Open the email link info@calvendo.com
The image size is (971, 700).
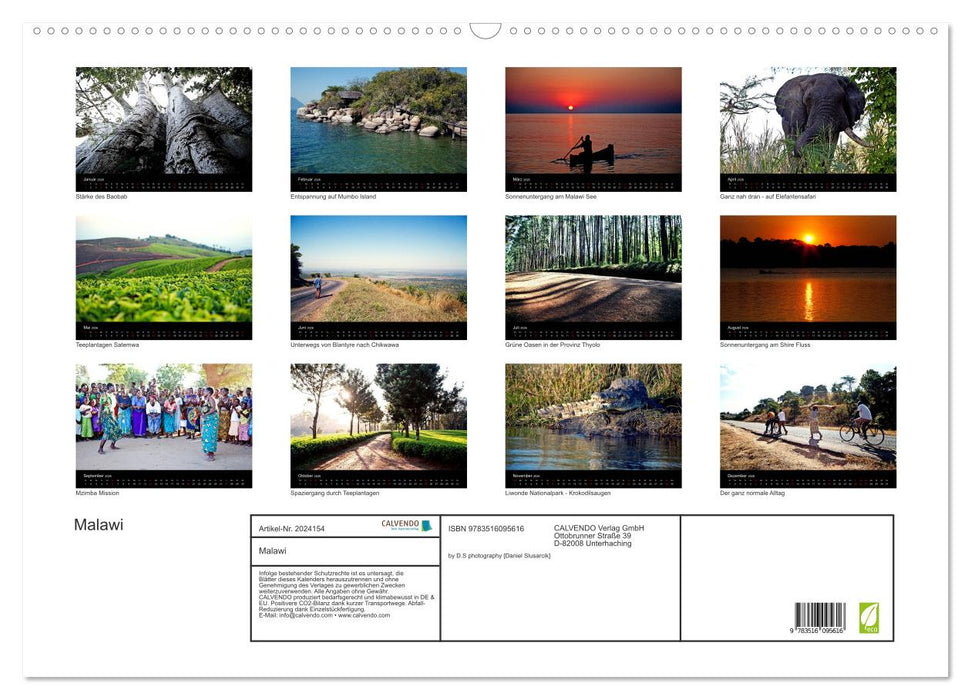coord(306,615)
